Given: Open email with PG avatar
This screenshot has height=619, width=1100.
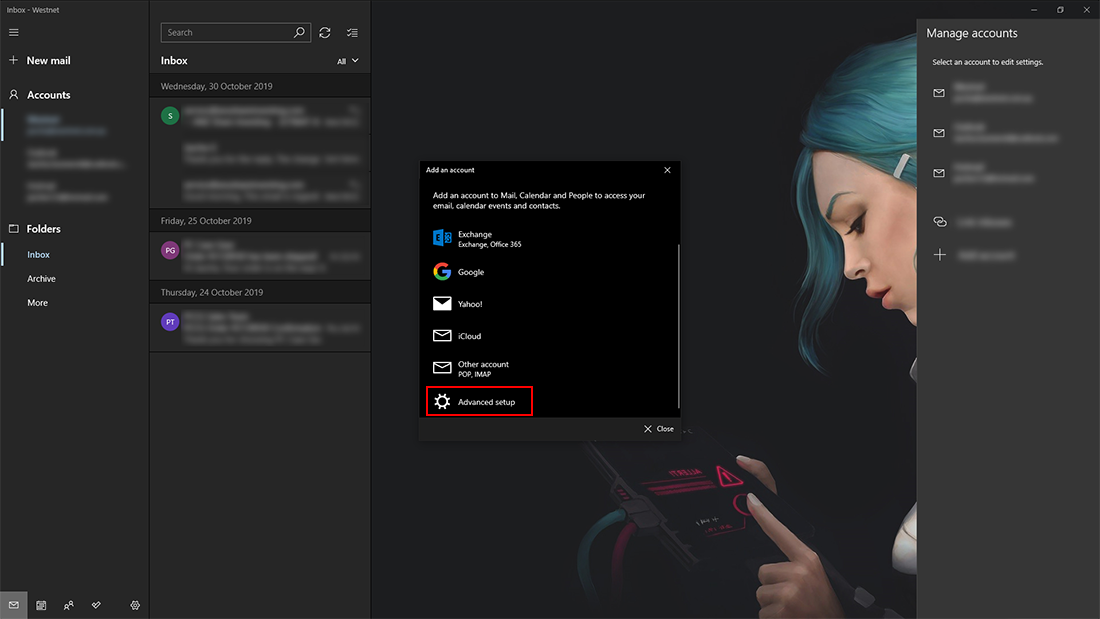Looking at the screenshot, I should (260, 256).
